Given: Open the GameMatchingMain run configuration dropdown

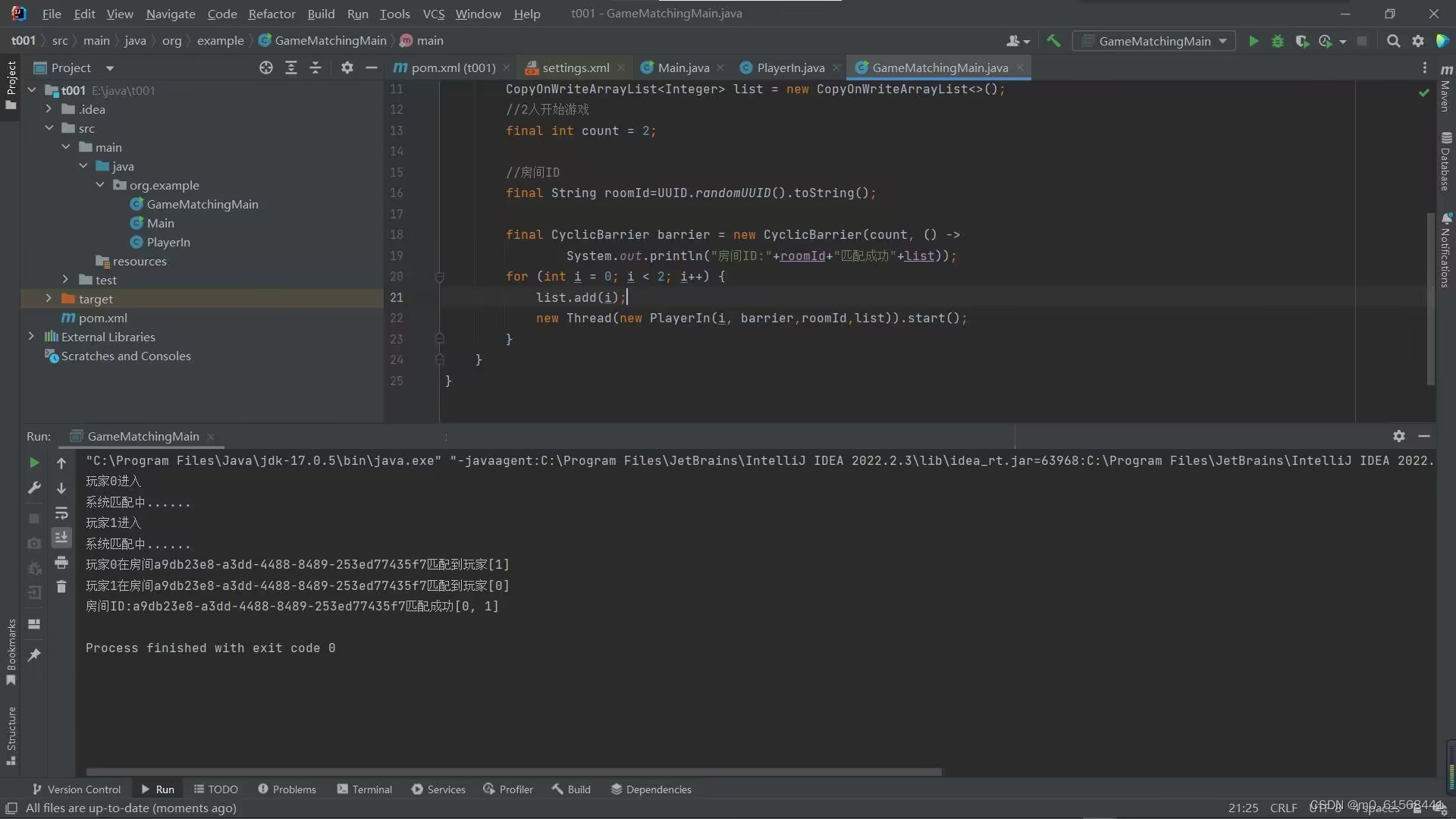Looking at the screenshot, I should point(1153,41).
